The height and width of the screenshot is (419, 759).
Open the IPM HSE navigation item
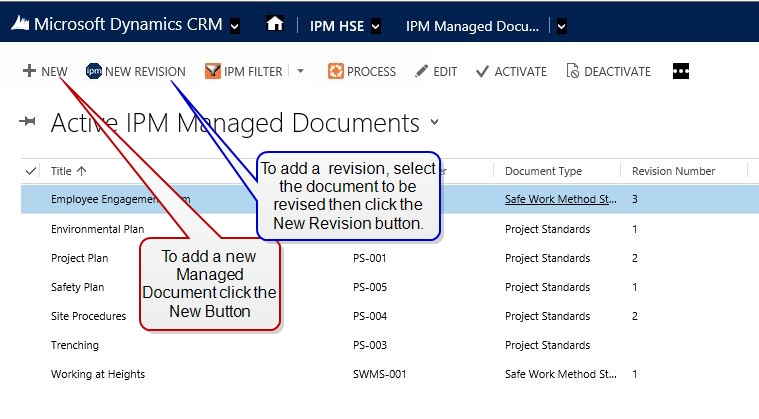[x=338, y=25]
